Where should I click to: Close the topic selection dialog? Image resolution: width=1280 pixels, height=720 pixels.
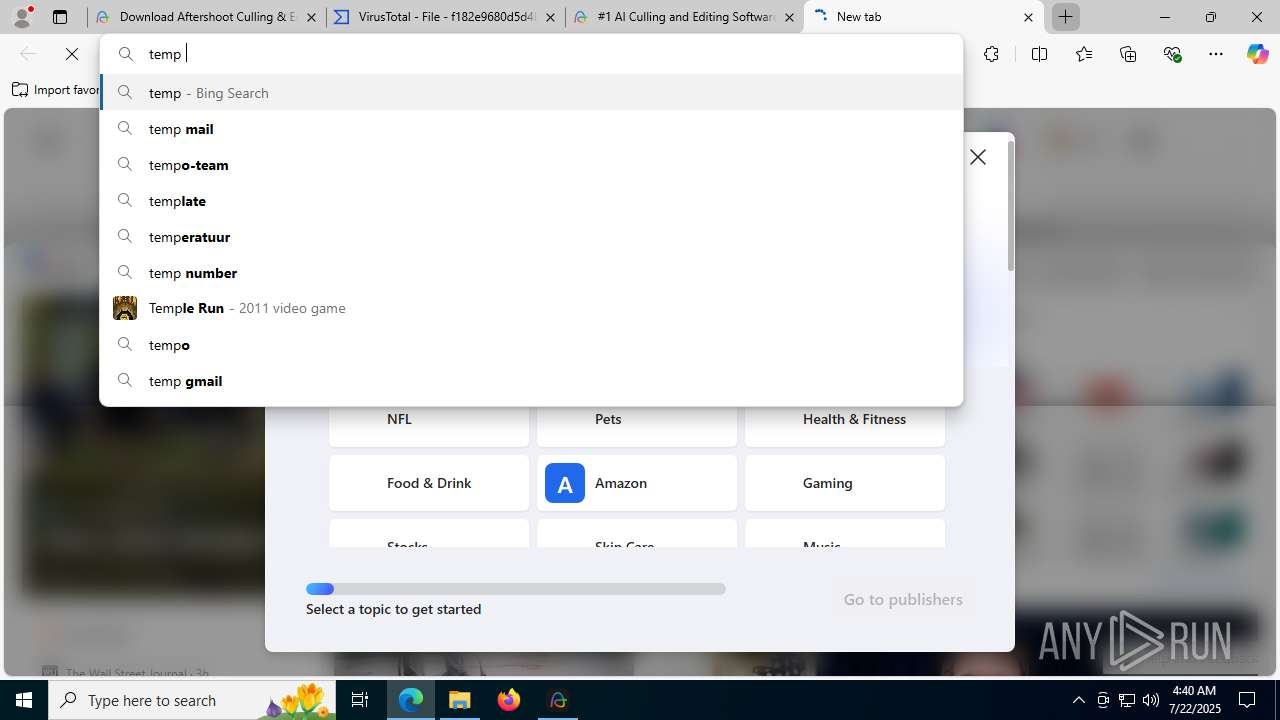(x=978, y=157)
